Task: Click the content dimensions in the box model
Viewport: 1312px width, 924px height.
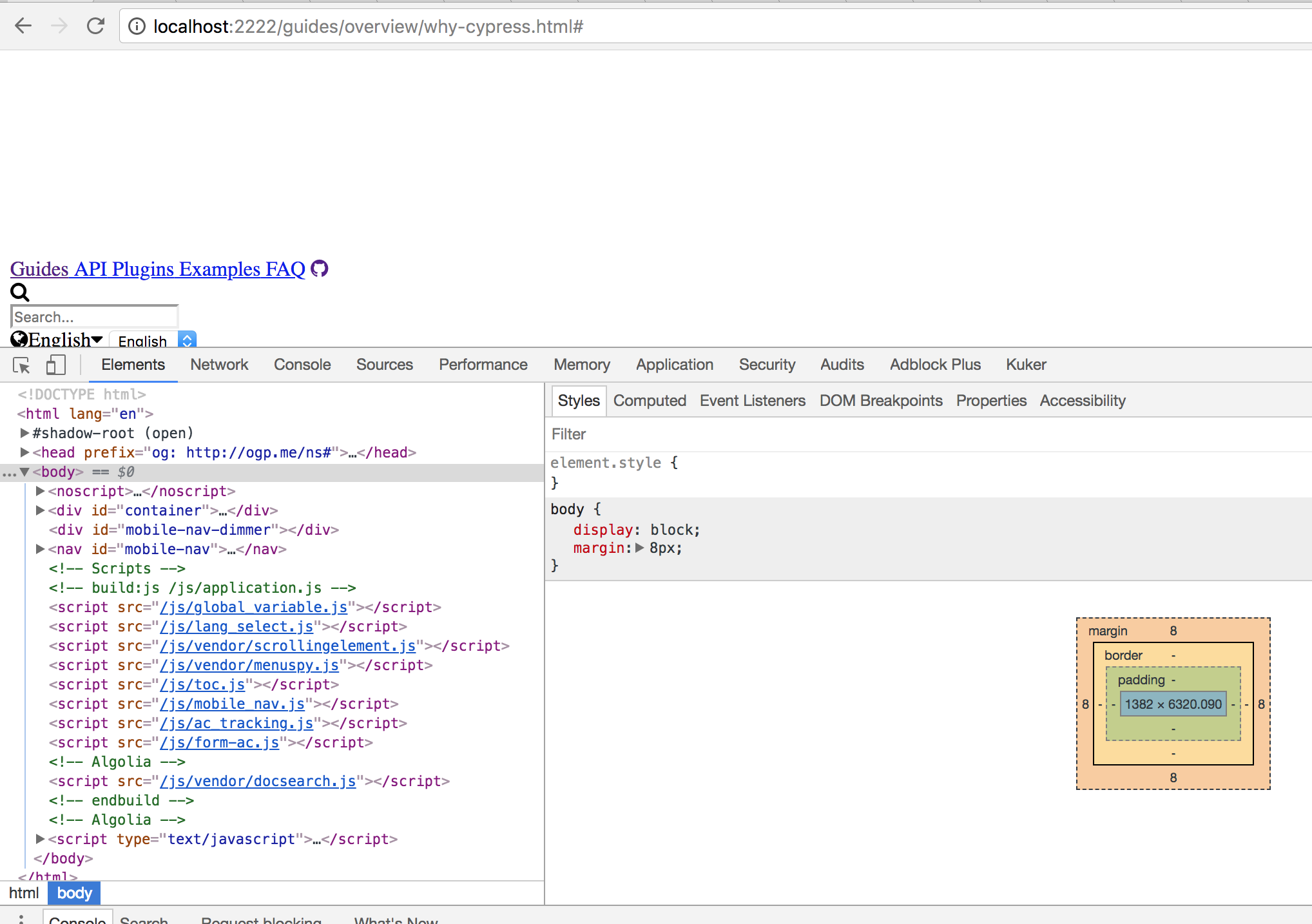Action: [x=1173, y=704]
